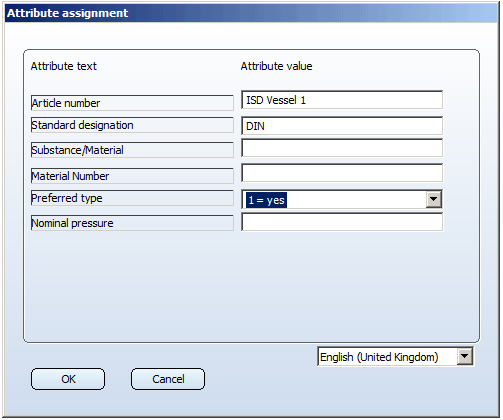Select the Standard designation attribute text box
This screenshot has width=503, height=420.
132,125
